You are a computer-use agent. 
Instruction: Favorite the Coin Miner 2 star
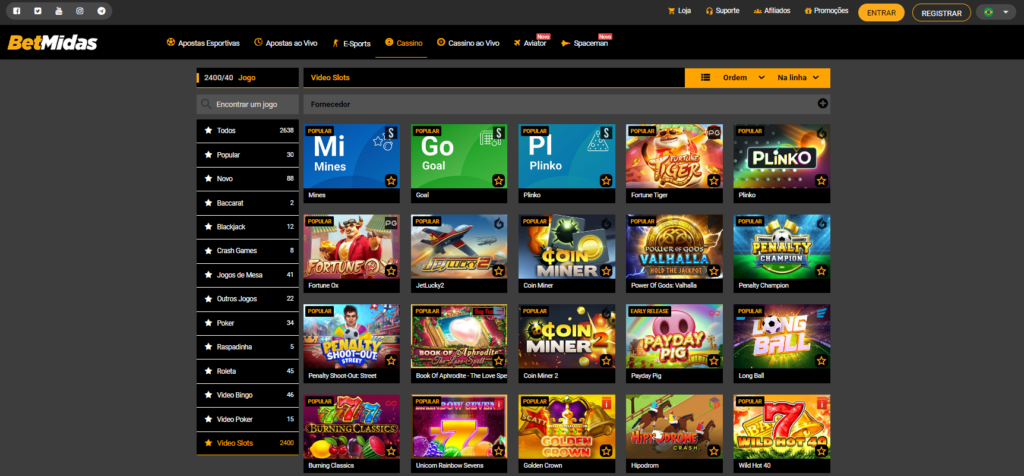point(606,361)
